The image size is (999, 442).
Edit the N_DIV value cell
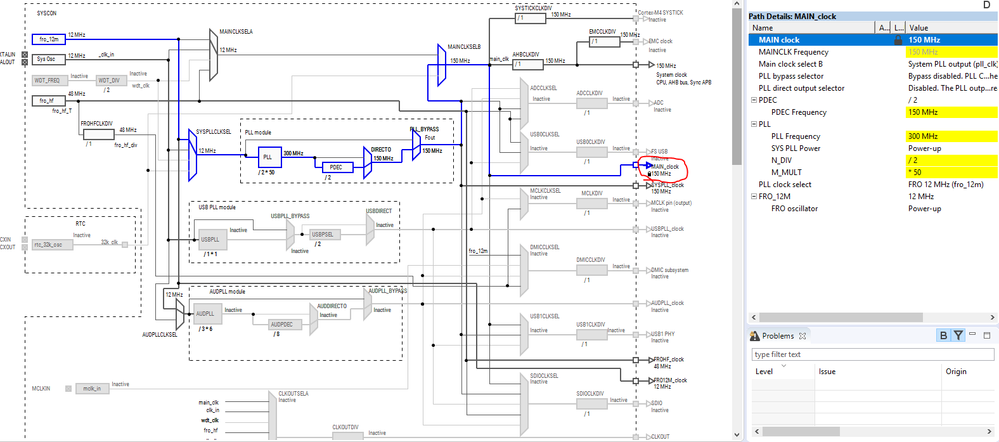pyautogui.click(x=952, y=160)
